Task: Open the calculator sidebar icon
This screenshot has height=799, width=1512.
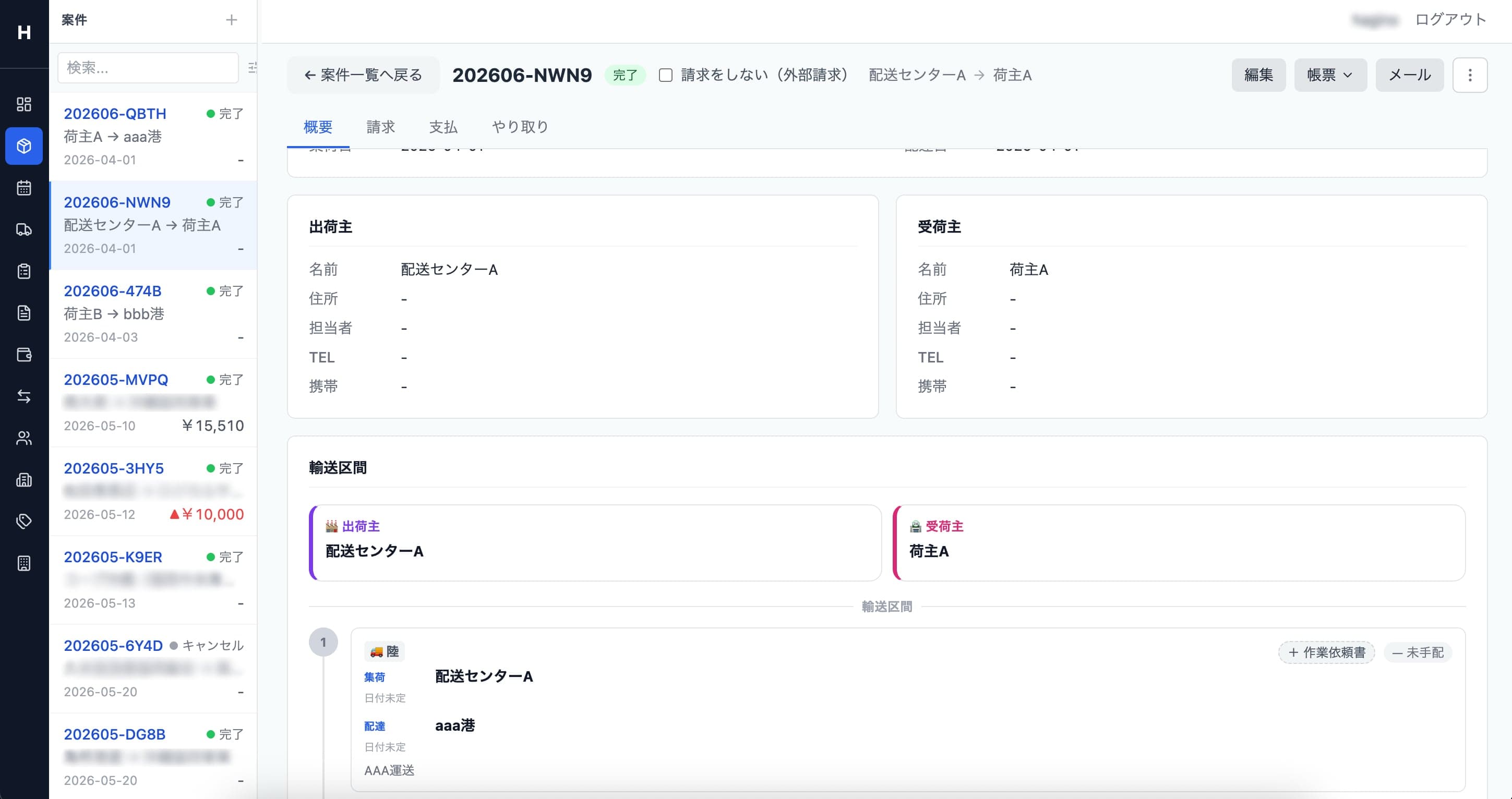Action: pyautogui.click(x=24, y=563)
